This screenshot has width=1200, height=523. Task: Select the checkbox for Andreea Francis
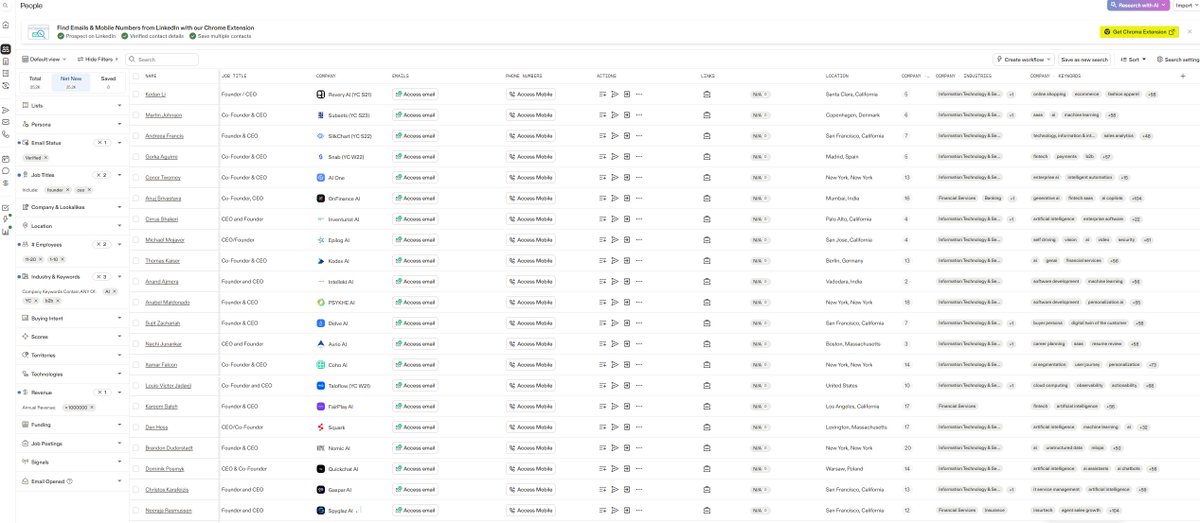(136, 136)
